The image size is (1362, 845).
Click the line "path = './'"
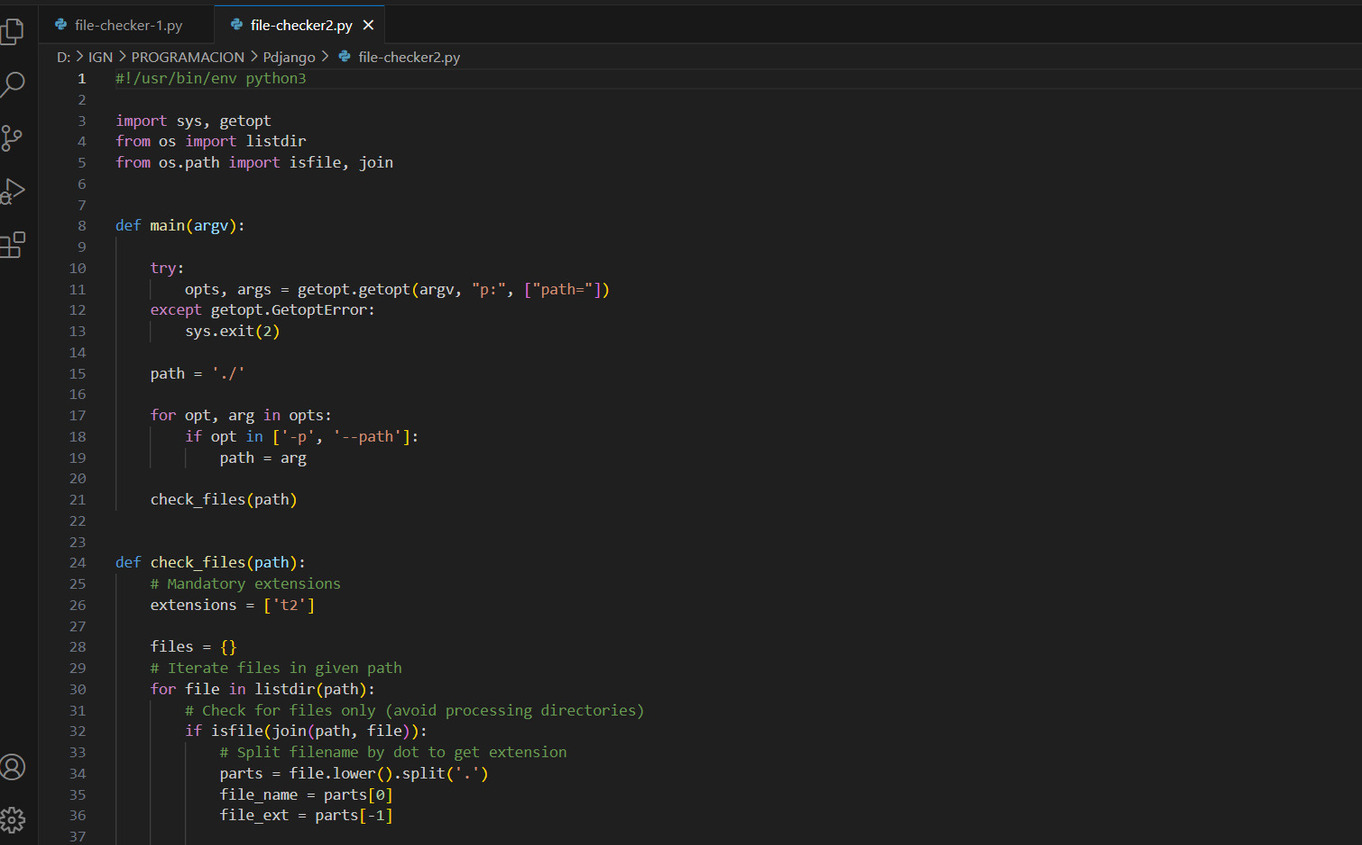pyautogui.click(x=198, y=373)
